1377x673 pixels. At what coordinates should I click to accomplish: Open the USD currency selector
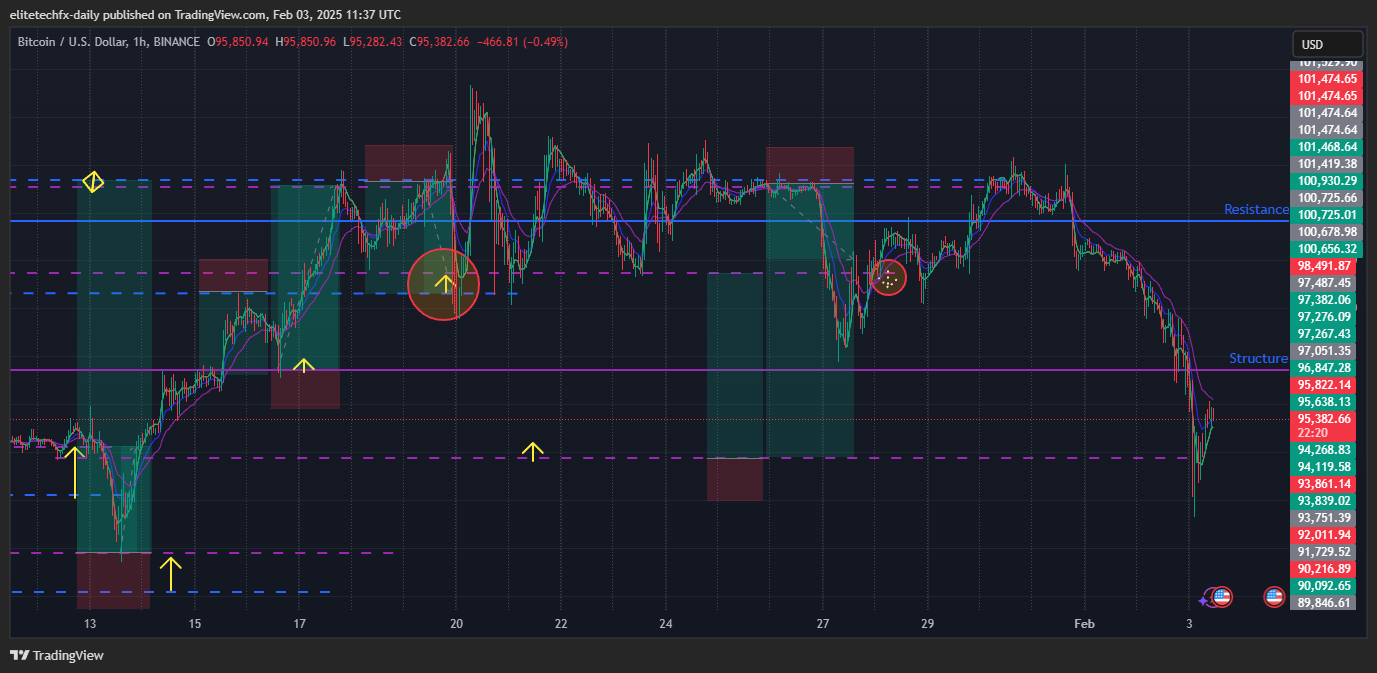coord(1327,44)
